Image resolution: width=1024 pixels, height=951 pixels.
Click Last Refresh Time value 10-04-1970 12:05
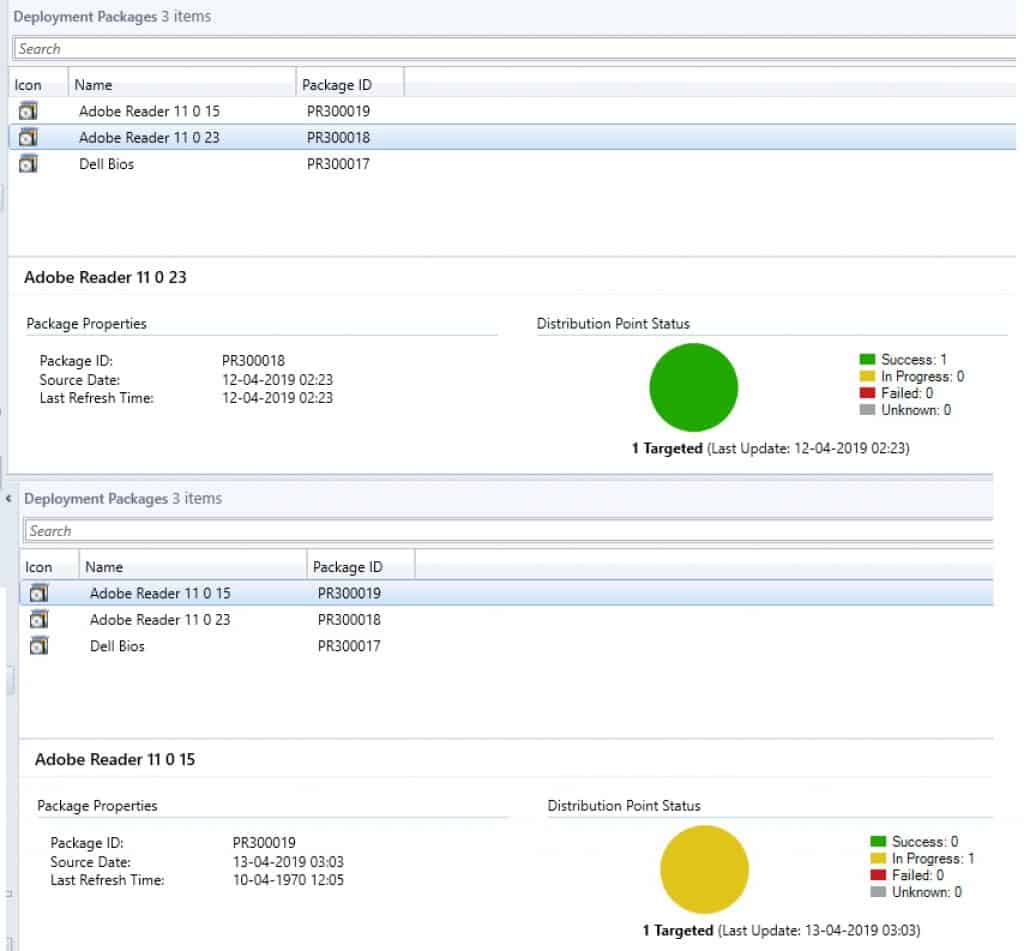pos(288,880)
